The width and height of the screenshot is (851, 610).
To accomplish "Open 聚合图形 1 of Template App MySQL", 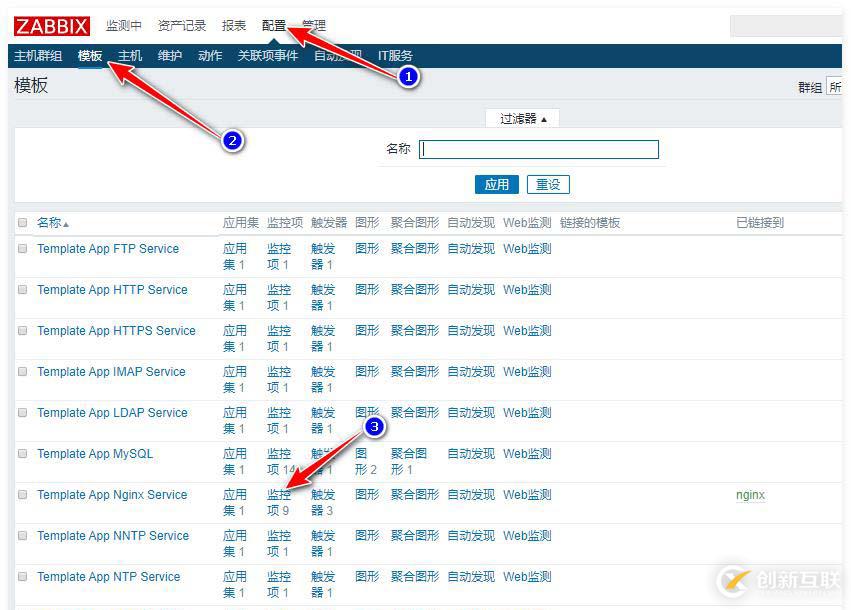I will point(409,461).
